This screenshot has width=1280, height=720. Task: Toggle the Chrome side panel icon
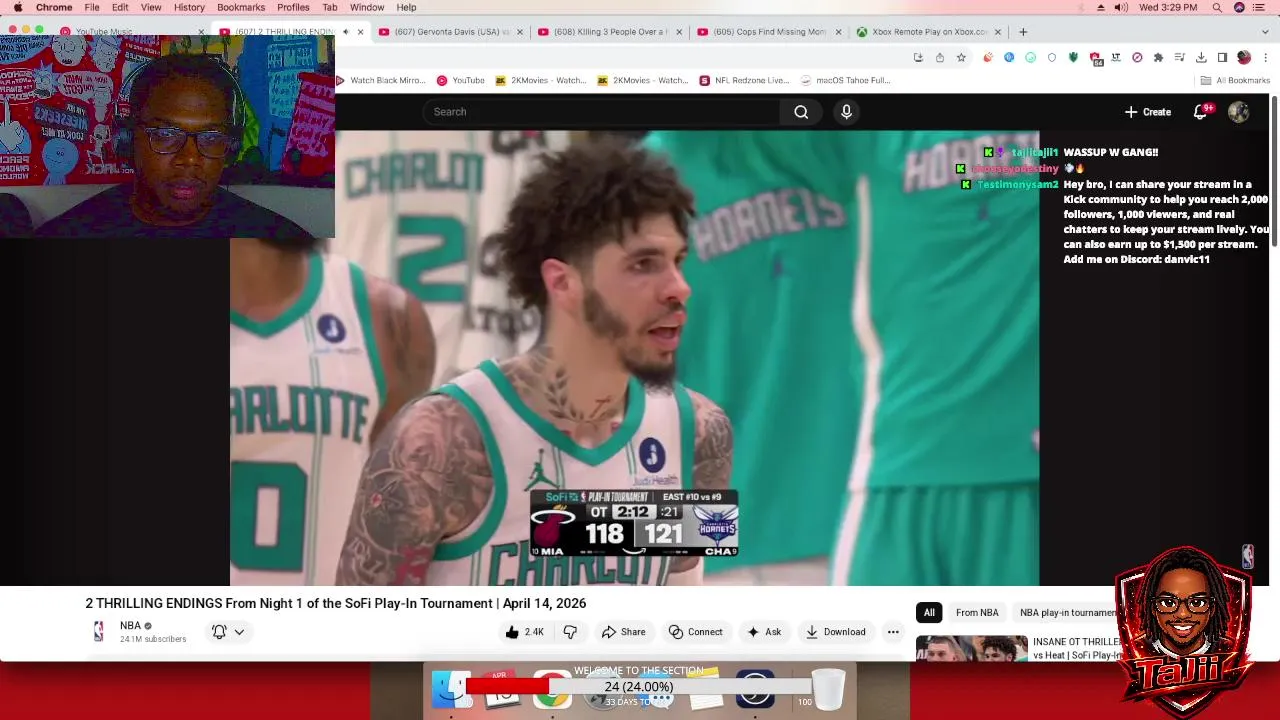(x=1222, y=58)
